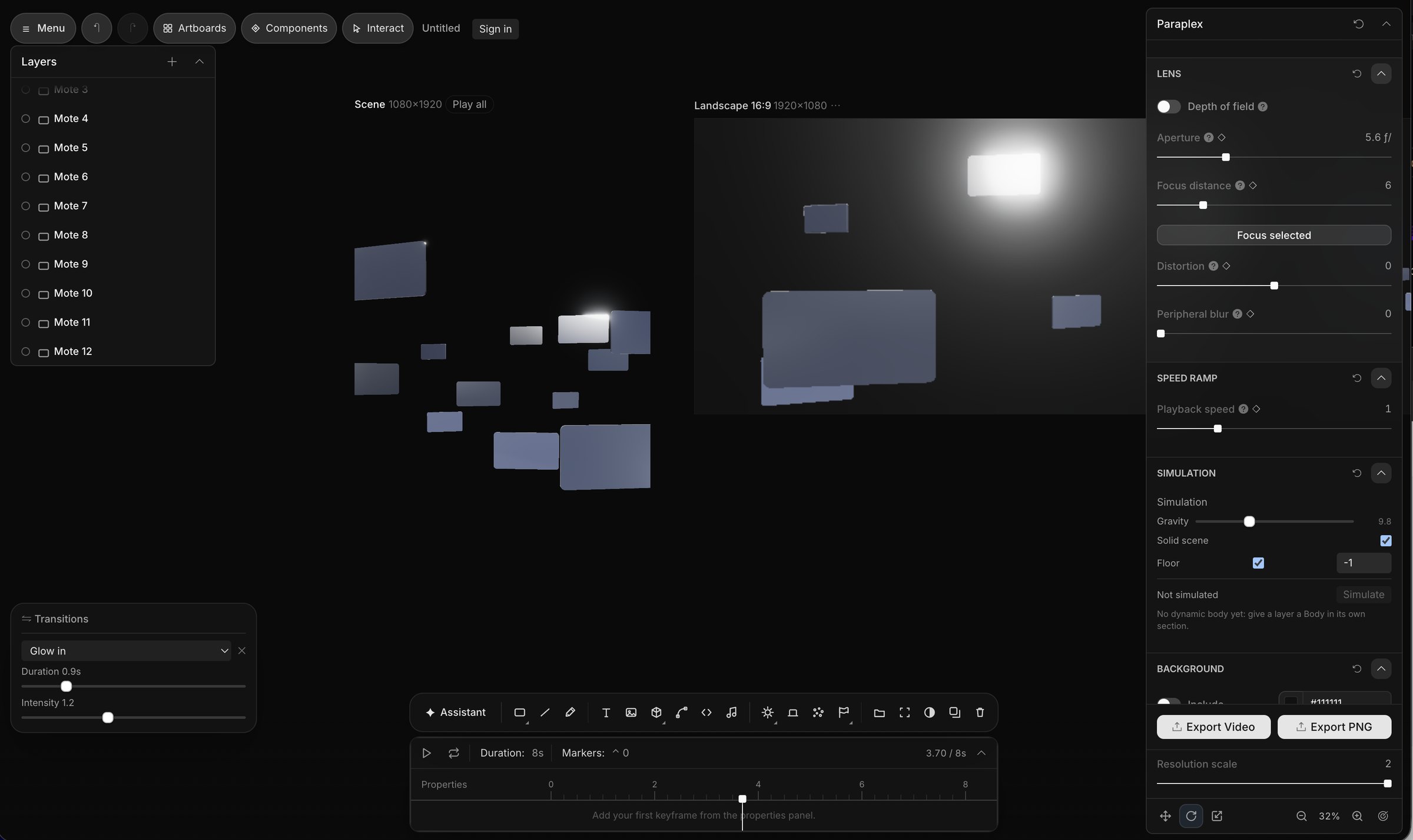This screenshot has height=840, width=1413.
Task: Select the Light sun tool
Action: pos(768,712)
